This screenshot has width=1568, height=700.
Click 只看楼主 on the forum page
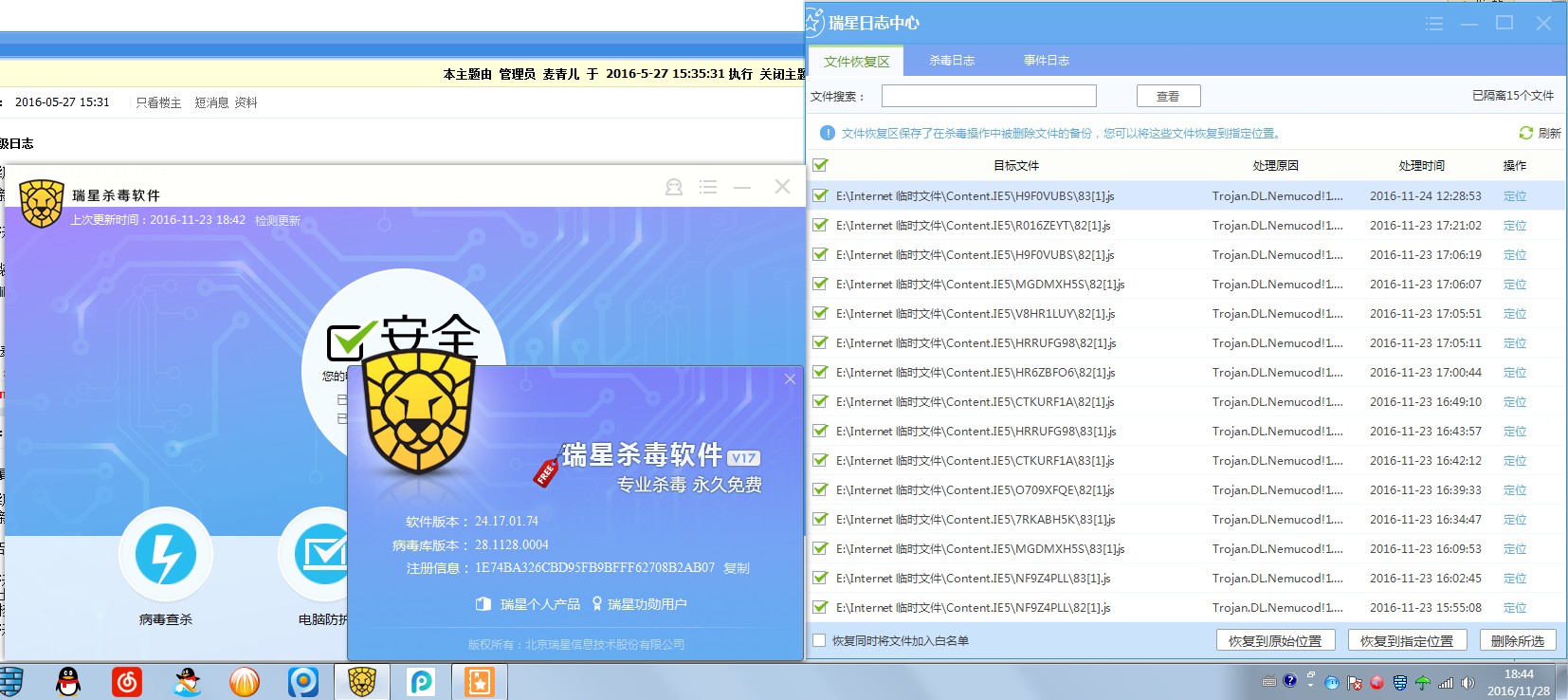point(158,102)
